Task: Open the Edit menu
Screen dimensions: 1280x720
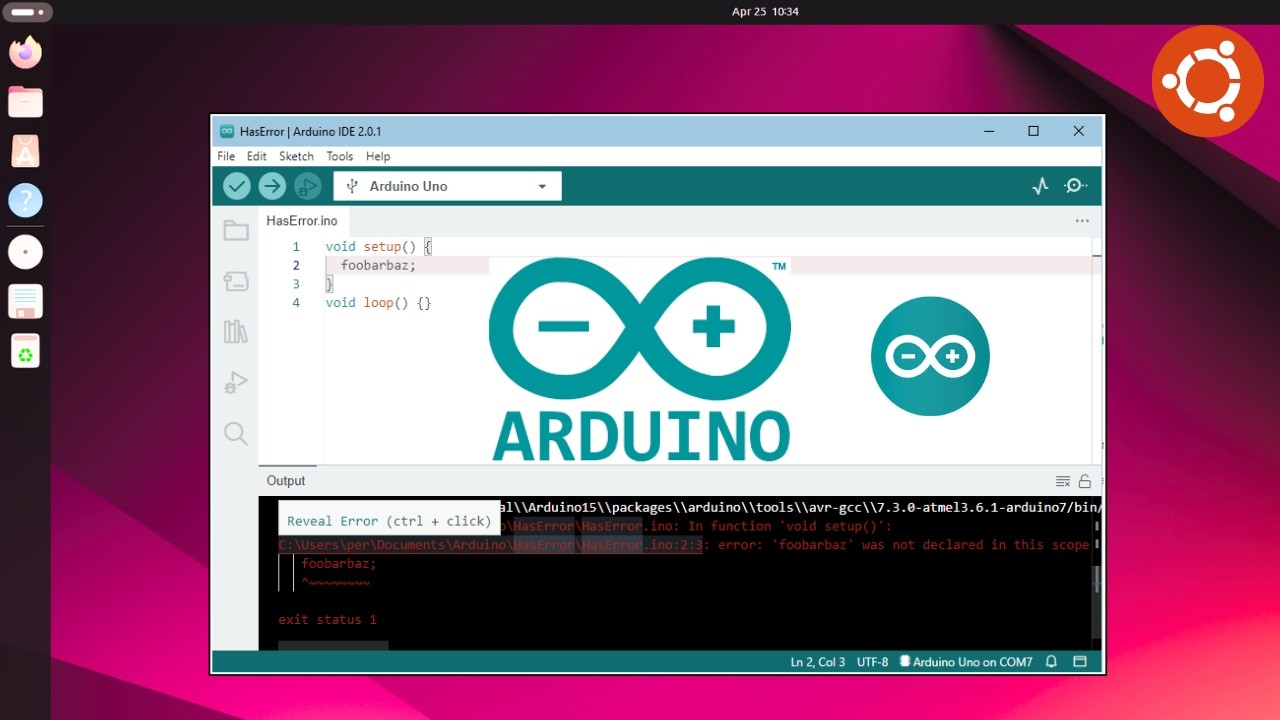Action: (257, 156)
